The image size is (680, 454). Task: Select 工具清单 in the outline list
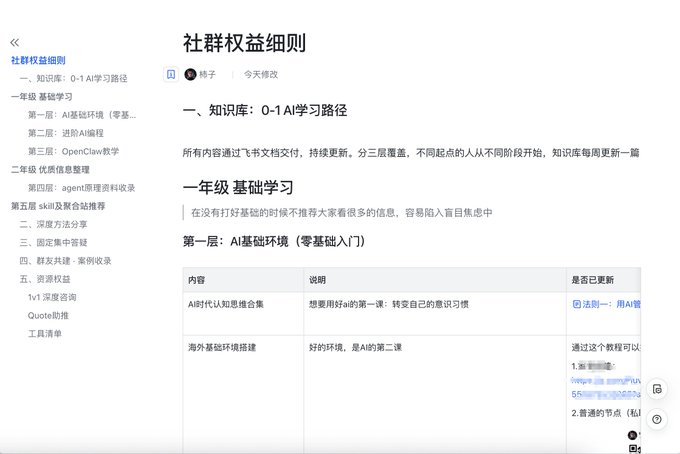(x=45, y=333)
